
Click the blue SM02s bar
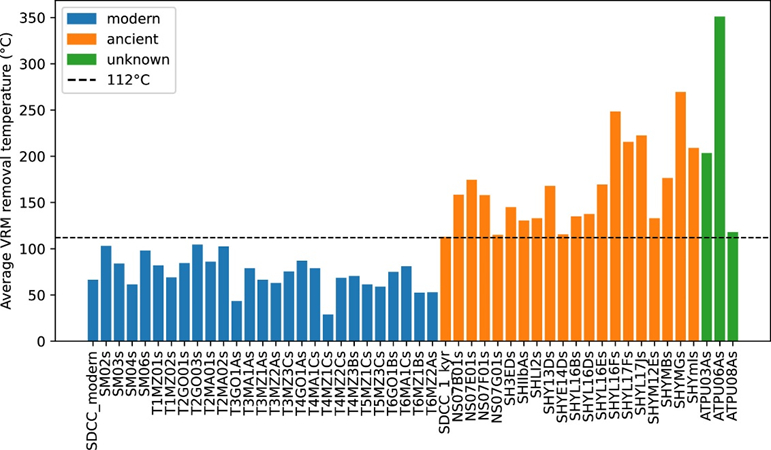pos(106,294)
